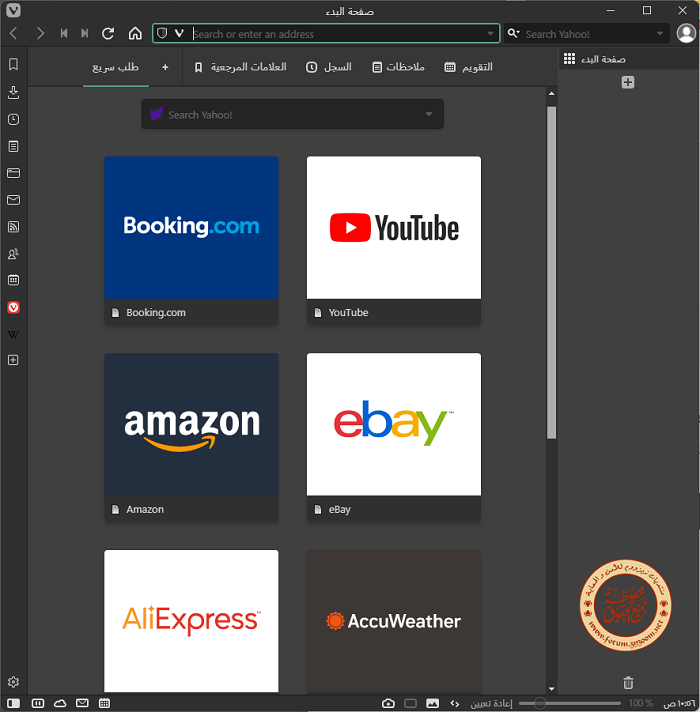Open the Vivaldi web panel in sidebar
700x712 pixels.
pyautogui.click(x=14, y=307)
